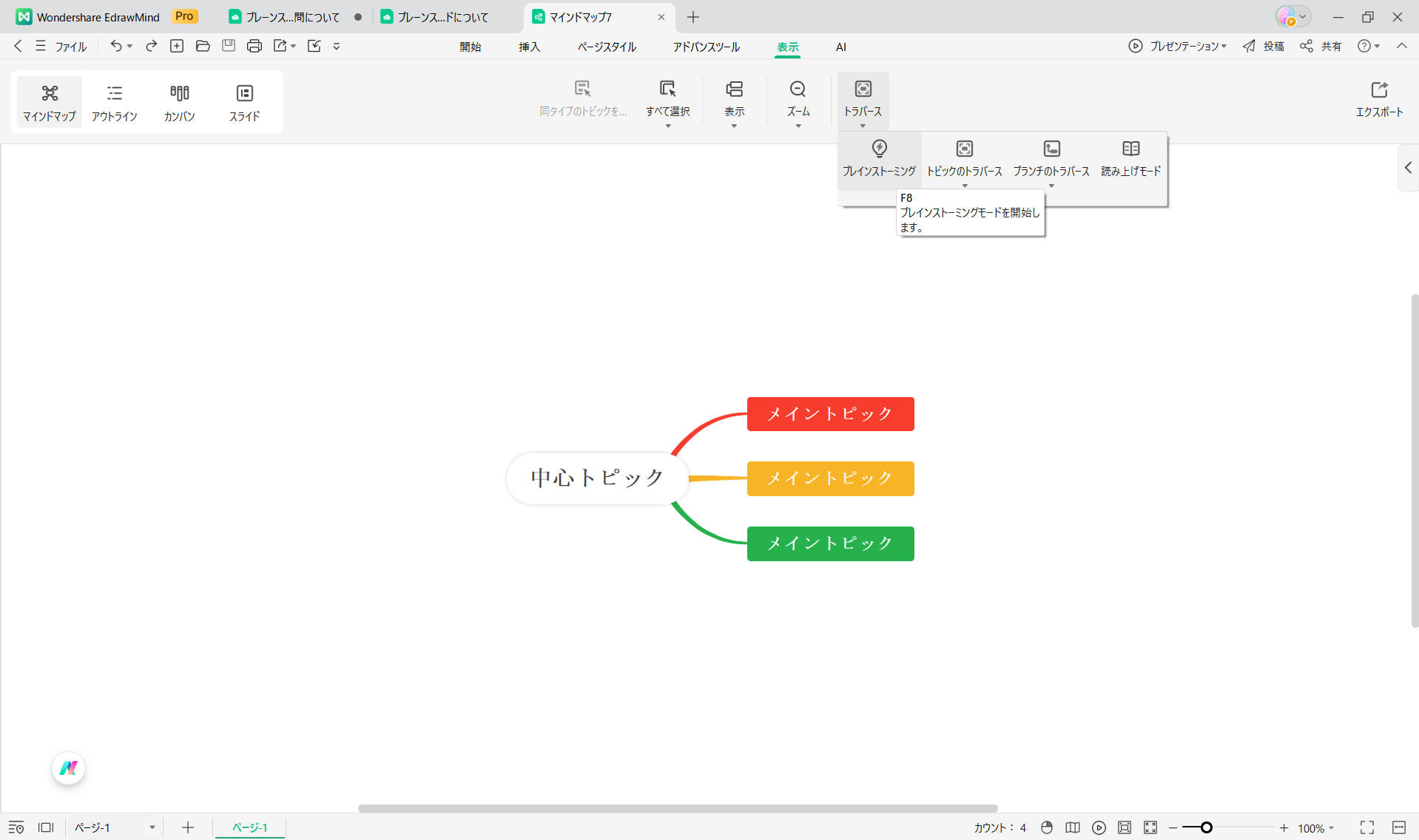Click the print icon in quick access toolbar
This screenshot has height=840, width=1419.
[x=254, y=46]
